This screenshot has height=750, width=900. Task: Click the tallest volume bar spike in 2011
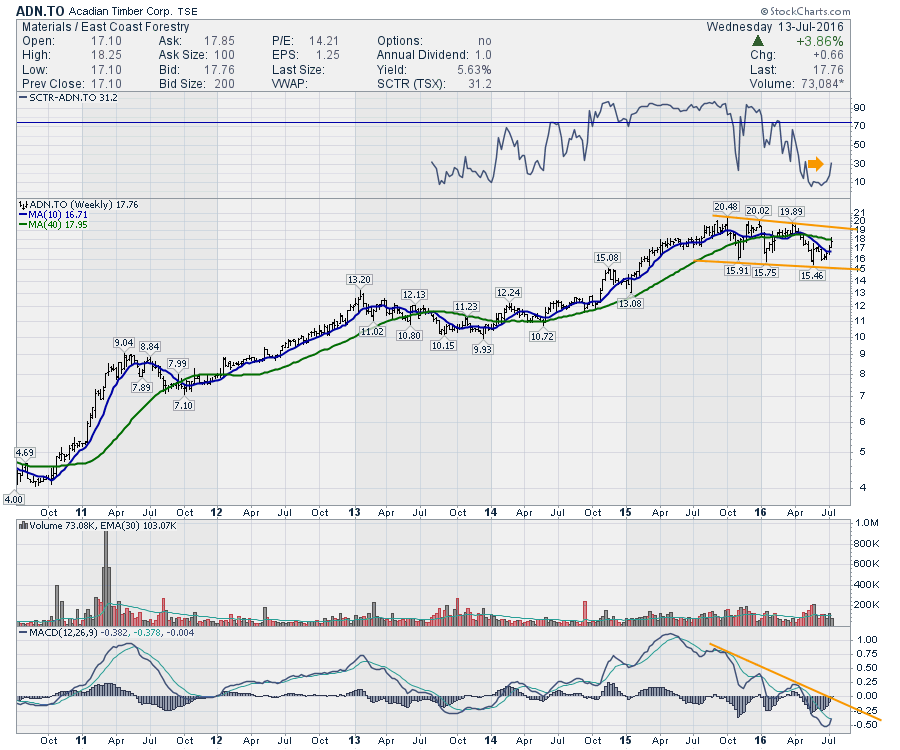(x=106, y=578)
